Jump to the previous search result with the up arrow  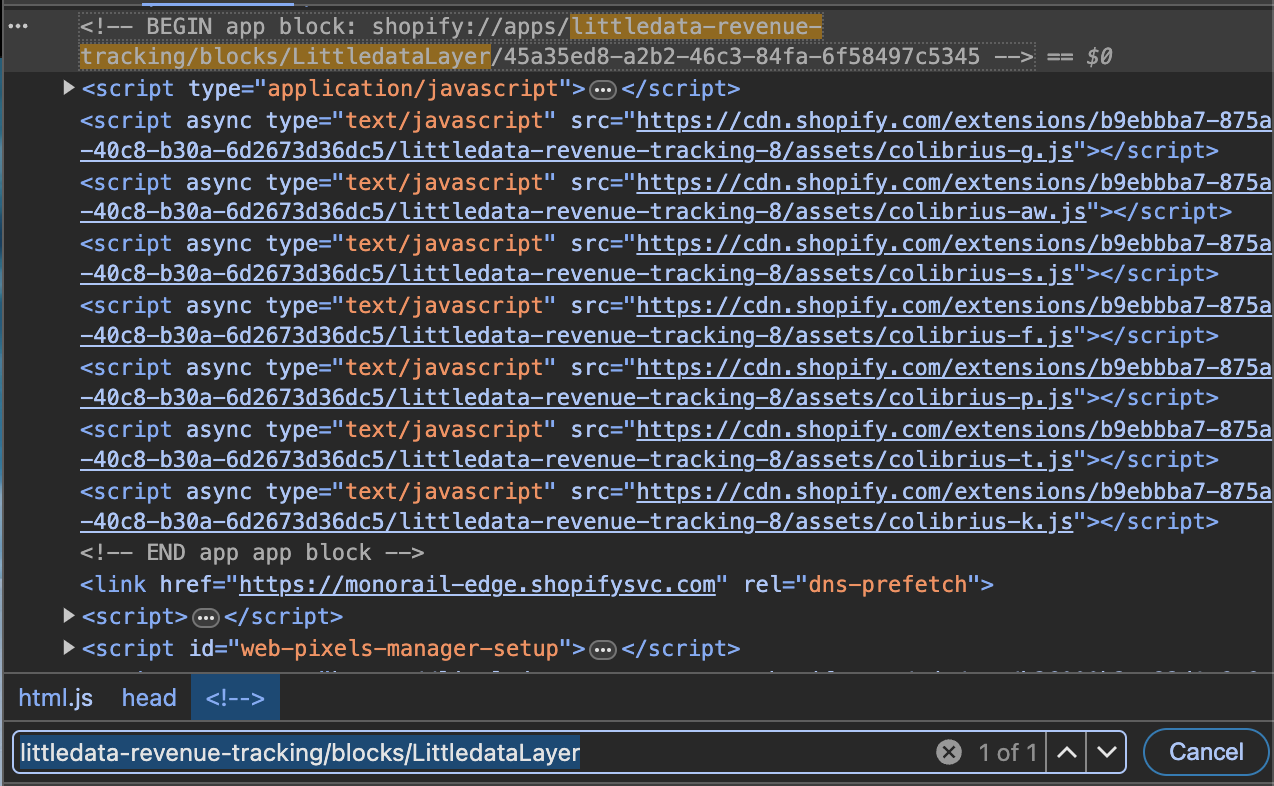tap(1067, 752)
